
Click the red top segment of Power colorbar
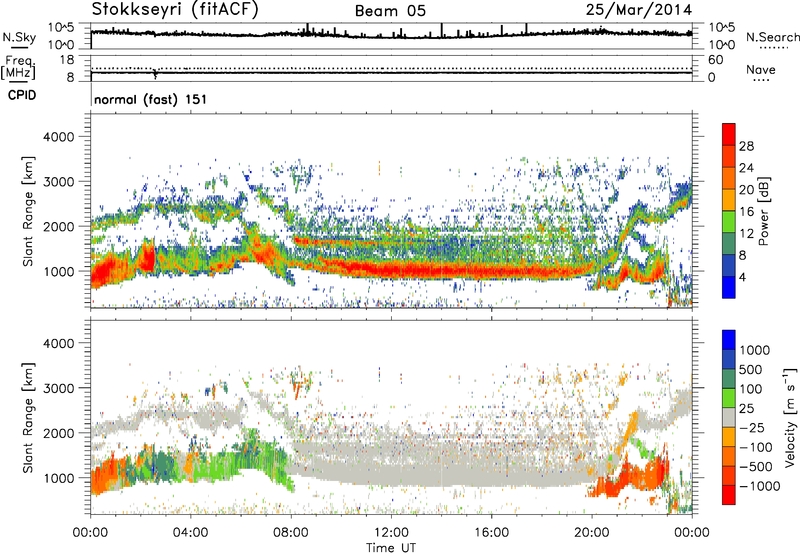[x=729, y=135]
